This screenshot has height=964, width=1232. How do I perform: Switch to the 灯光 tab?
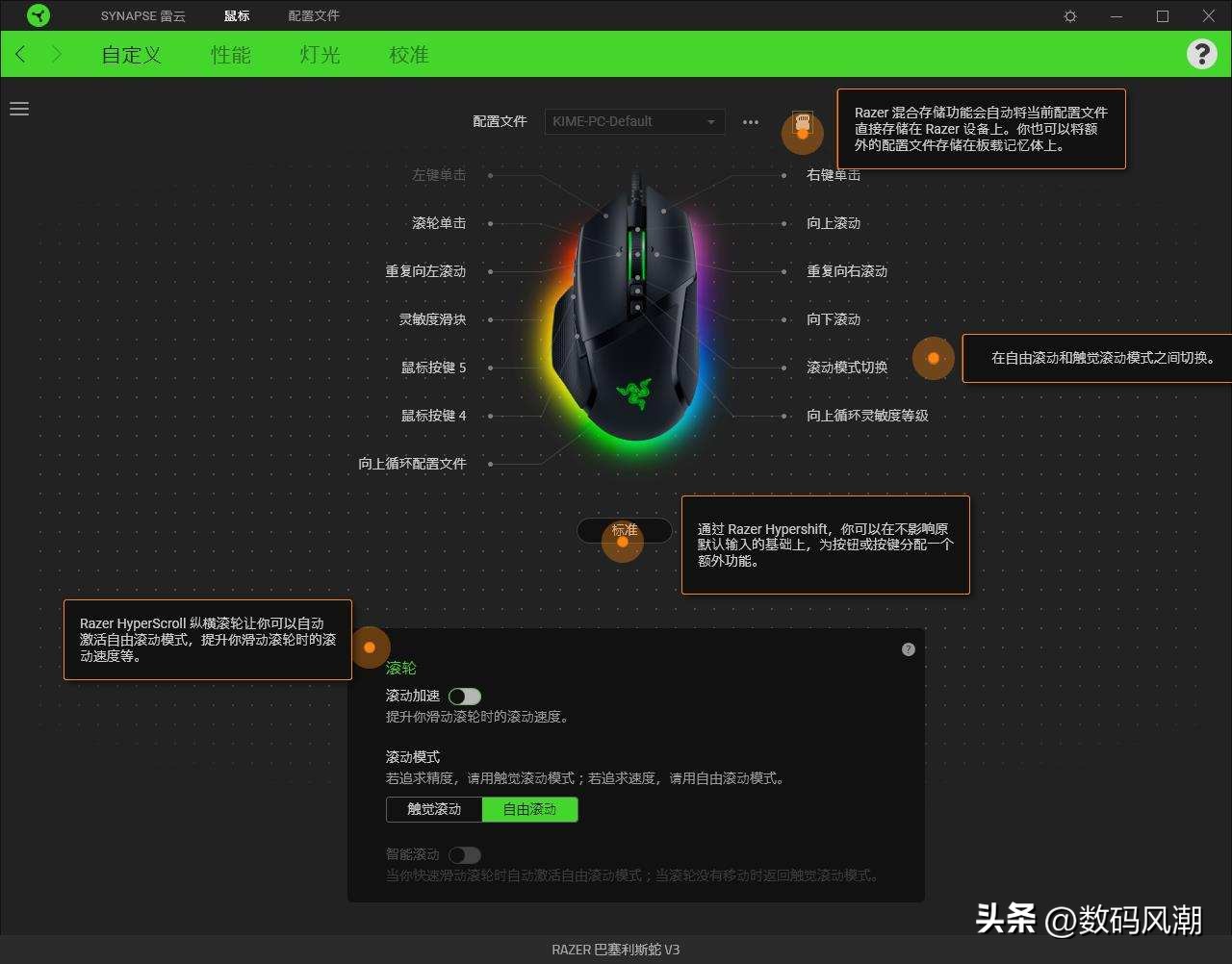tap(319, 55)
